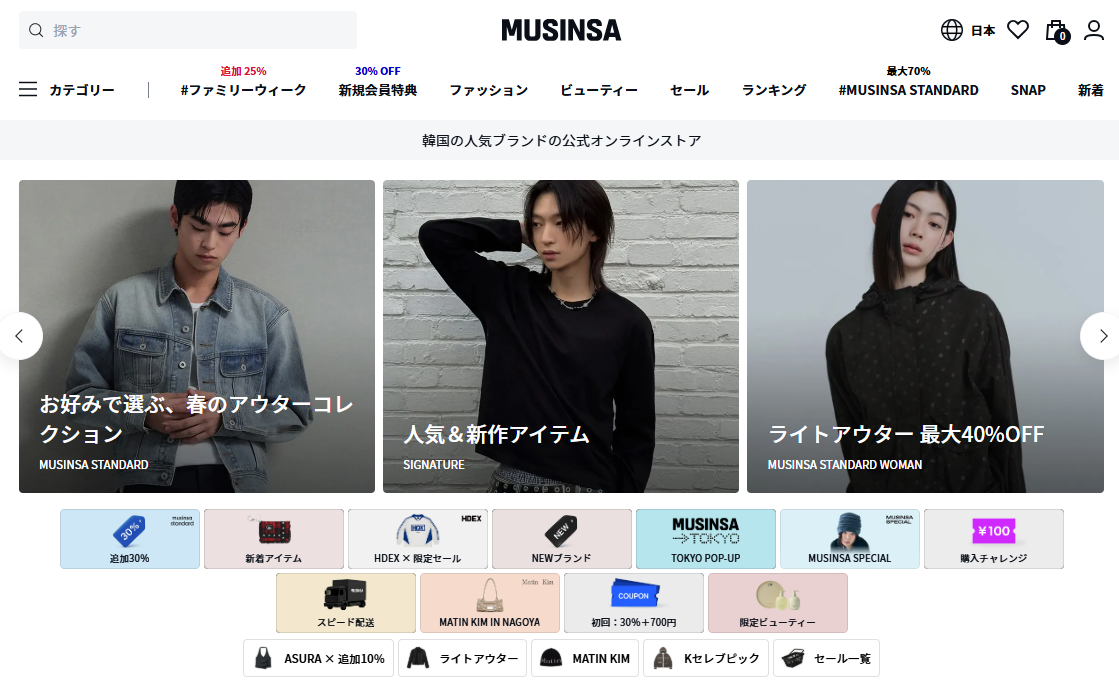Open the shopping bag cart icon
Image resolution: width=1119 pixels, height=690 pixels.
tap(1057, 31)
